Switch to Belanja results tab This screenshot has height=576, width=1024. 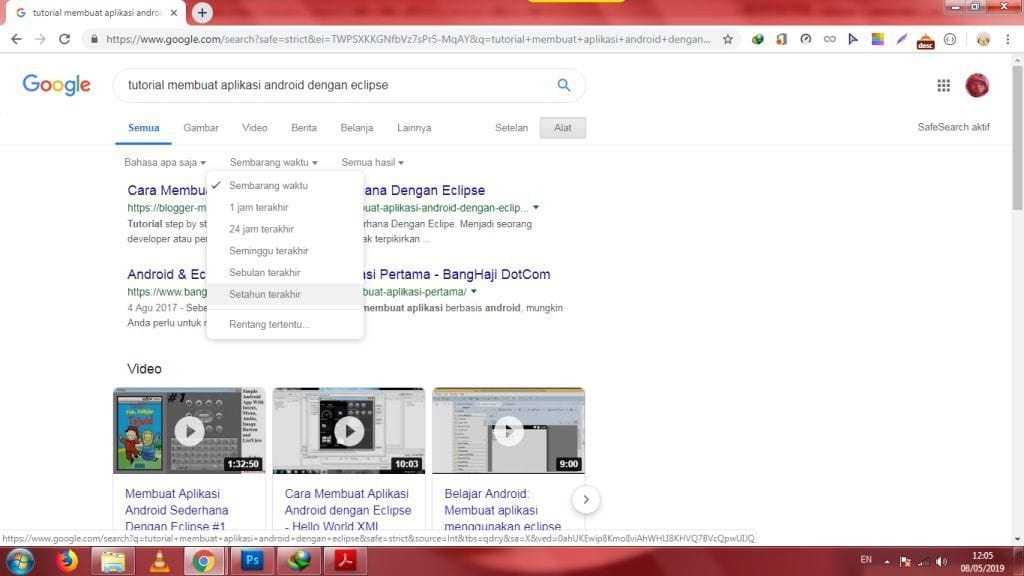[357, 128]
